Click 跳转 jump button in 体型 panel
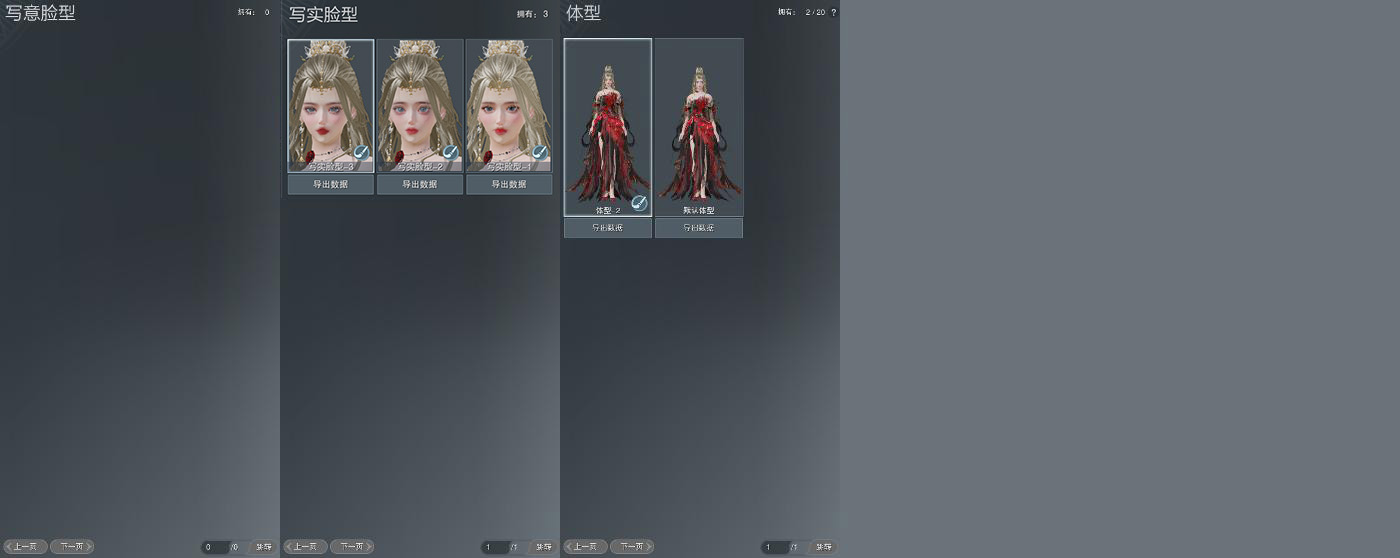This screenshot has height=558, width=1400. (x=824, y=547)
